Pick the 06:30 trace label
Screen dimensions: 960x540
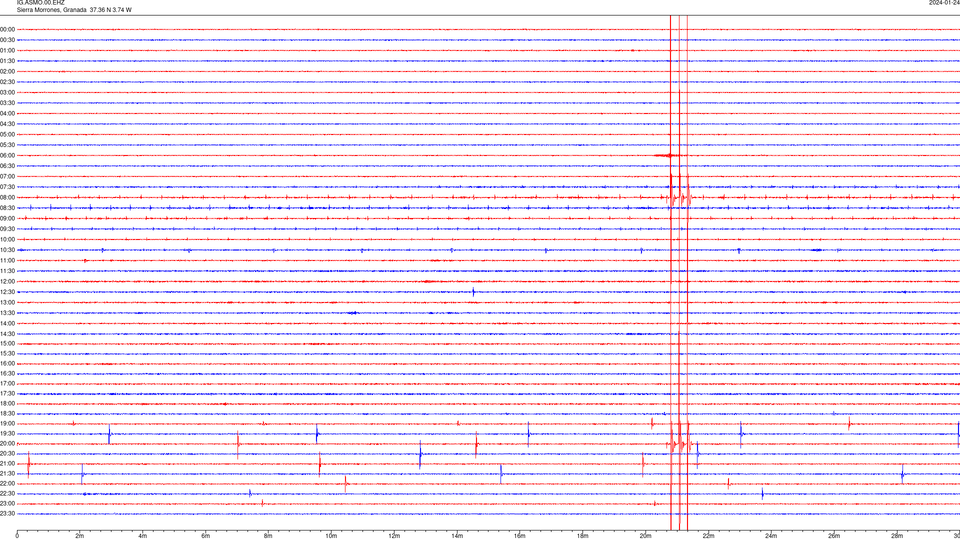click(x=7, y=166)
